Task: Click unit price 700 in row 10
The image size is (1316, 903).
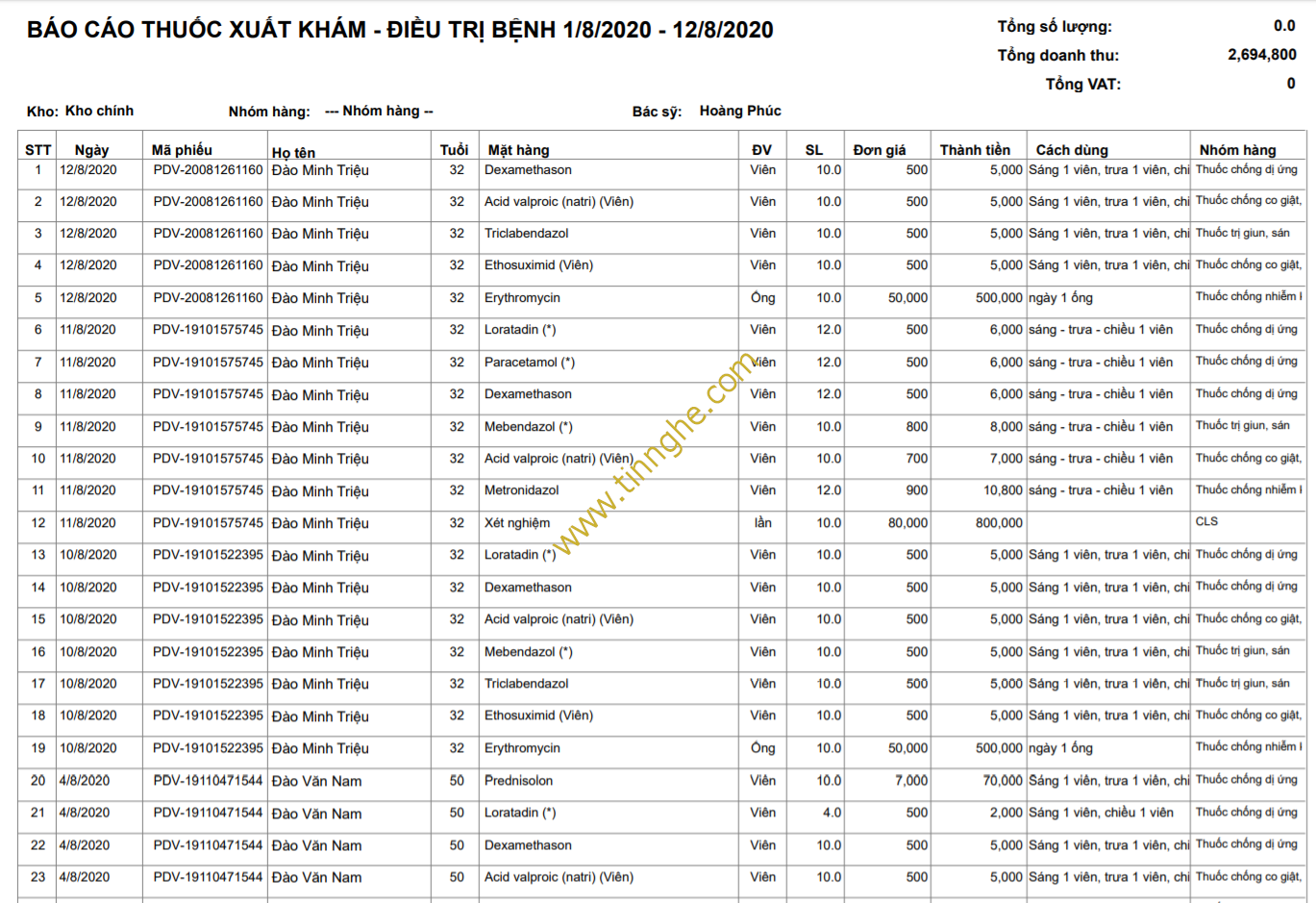Action: (x=916, y=459)
